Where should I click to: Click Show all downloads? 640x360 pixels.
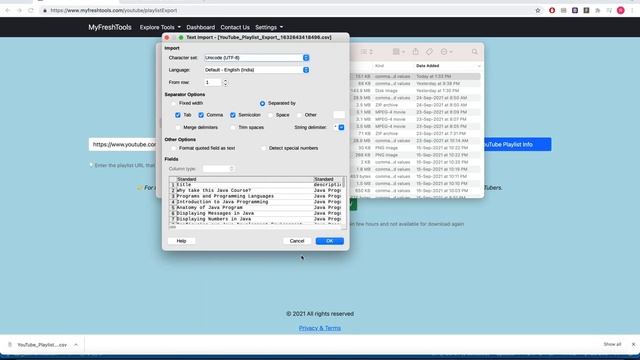(x=612, y=344)
